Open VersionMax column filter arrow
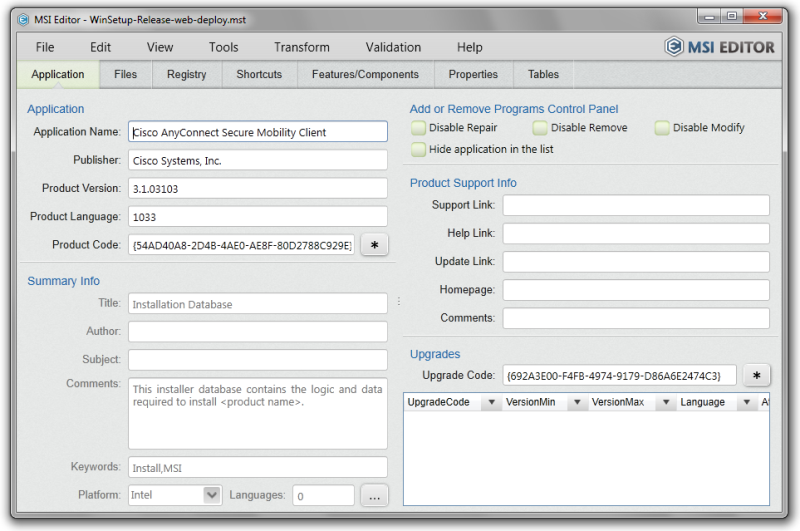Screen dimensions: 800x531 pos(666,402)
